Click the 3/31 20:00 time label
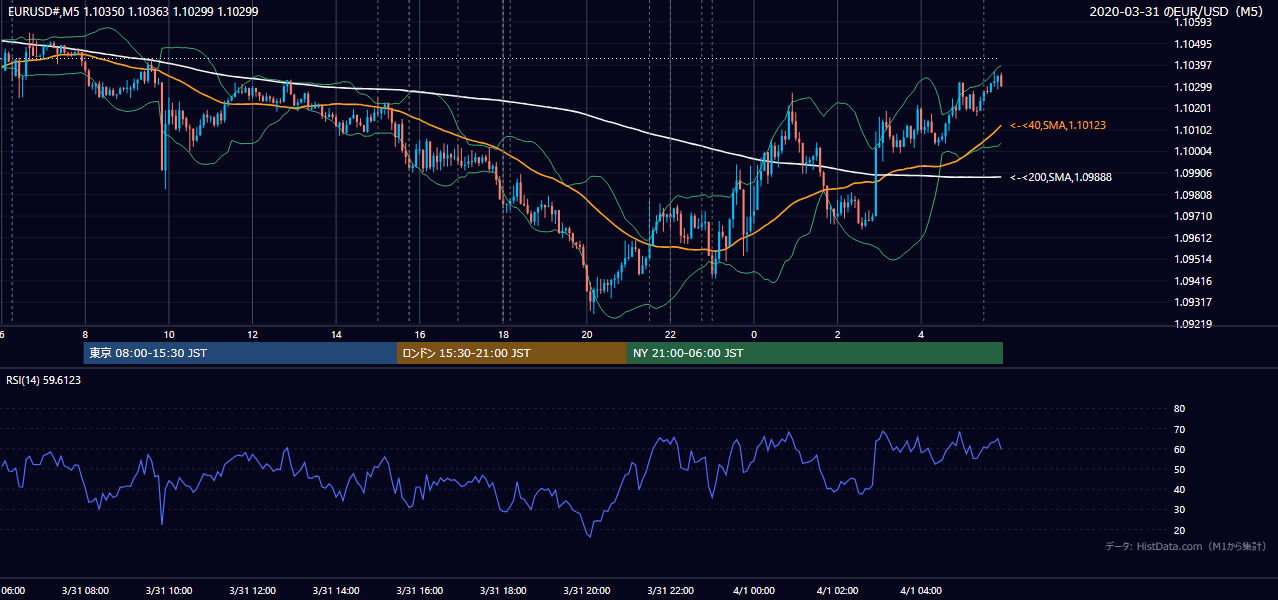 [587, 591]
